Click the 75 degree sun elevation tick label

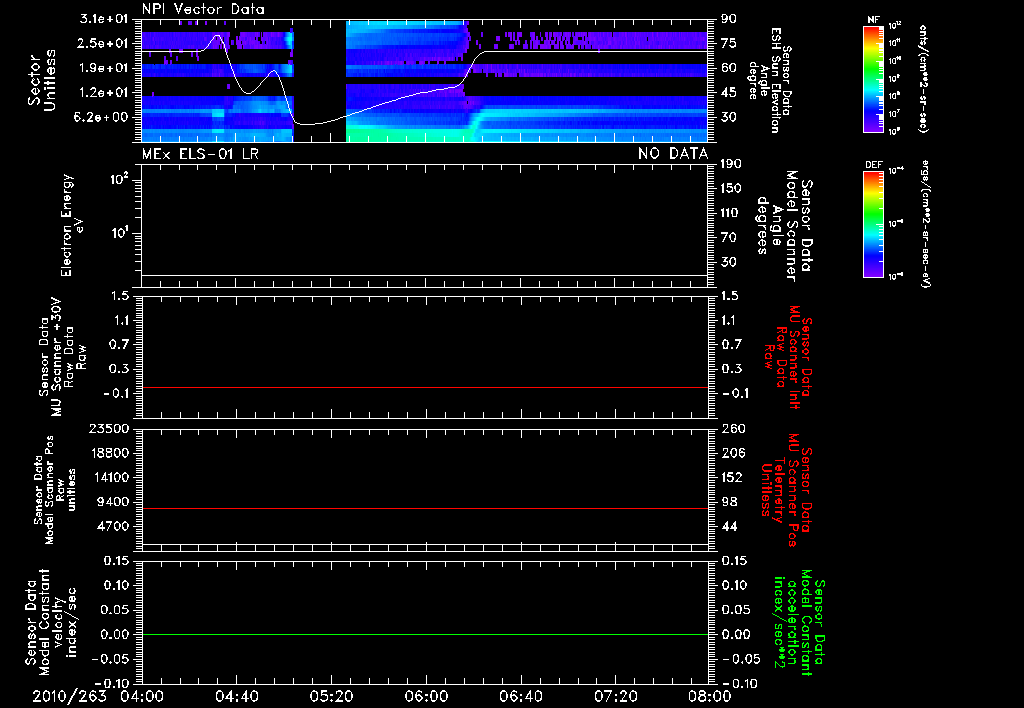pos(729,43)
